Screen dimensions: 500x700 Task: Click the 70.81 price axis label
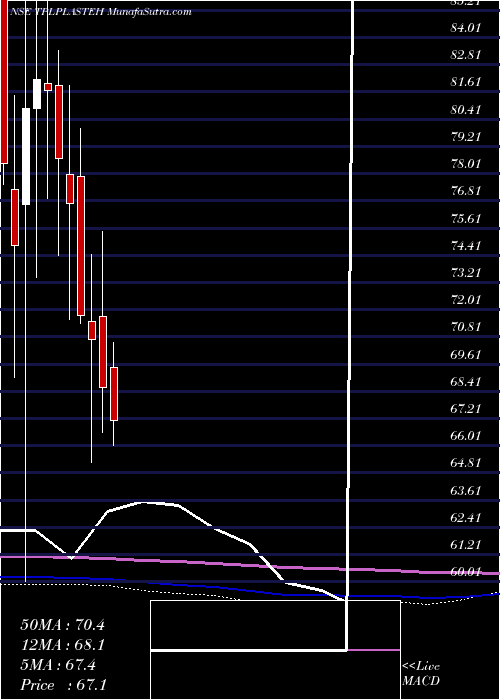pos(466,327)
